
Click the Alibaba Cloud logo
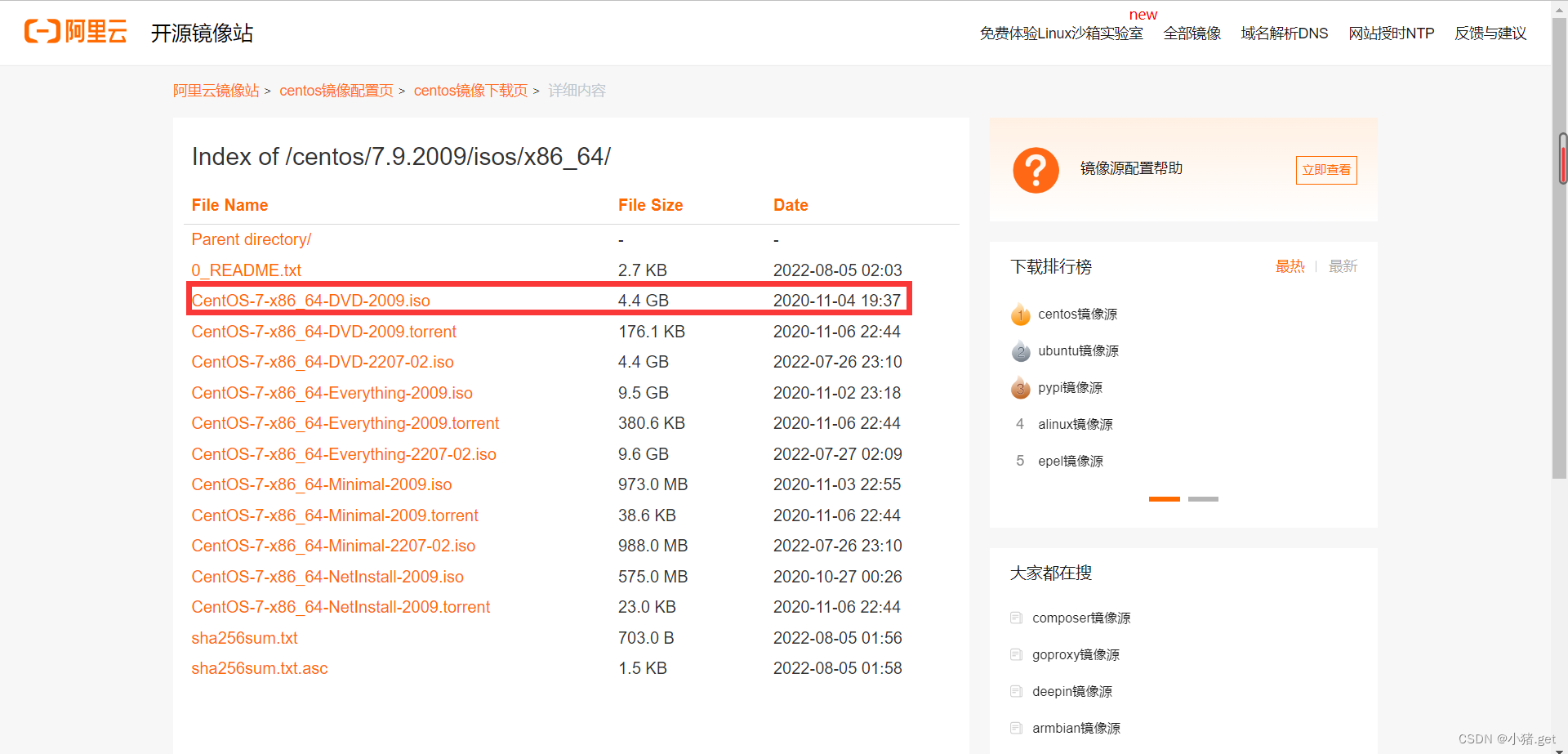point(76,32)
